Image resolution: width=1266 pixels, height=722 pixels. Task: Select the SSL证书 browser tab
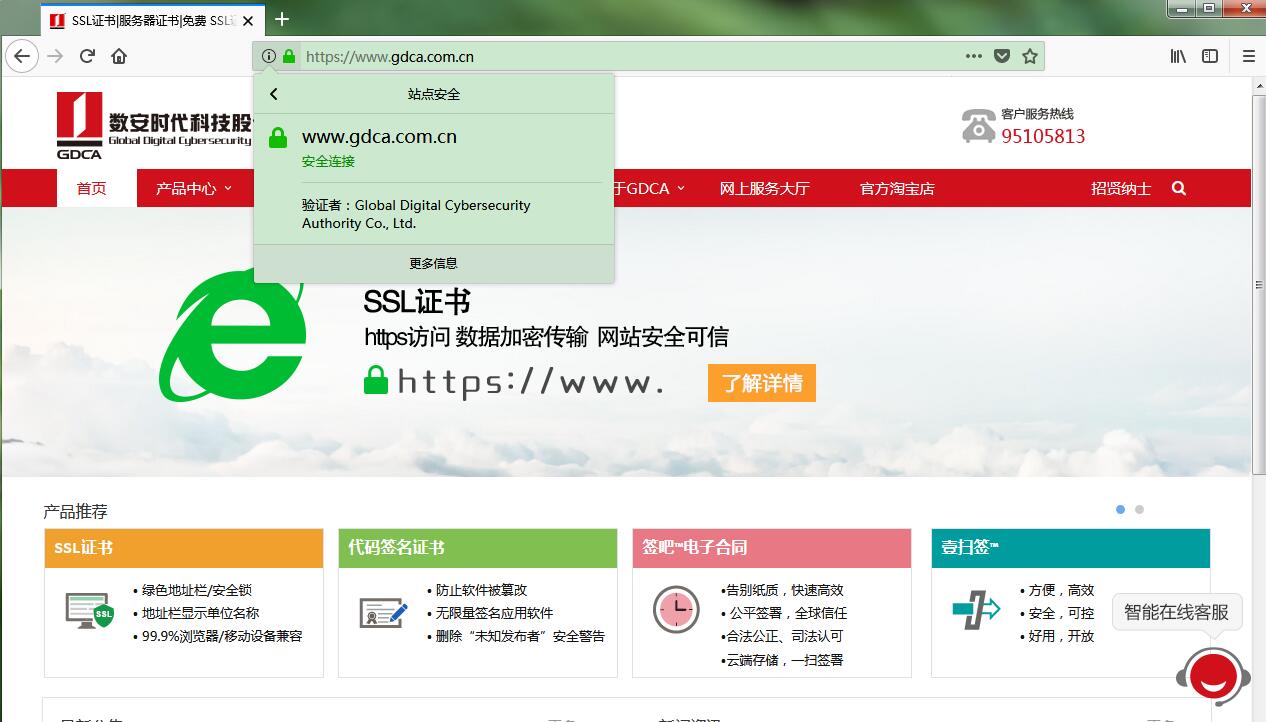150,20
